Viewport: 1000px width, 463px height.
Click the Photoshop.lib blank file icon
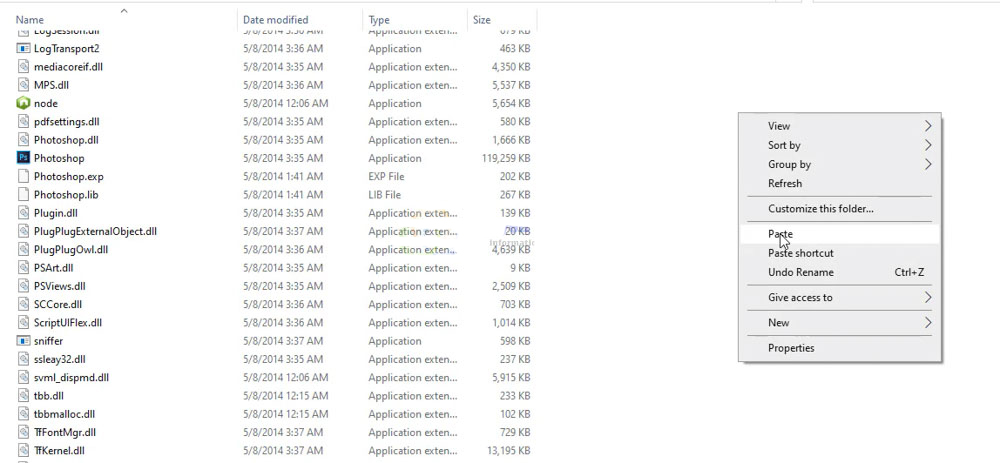tap(23, 195)
